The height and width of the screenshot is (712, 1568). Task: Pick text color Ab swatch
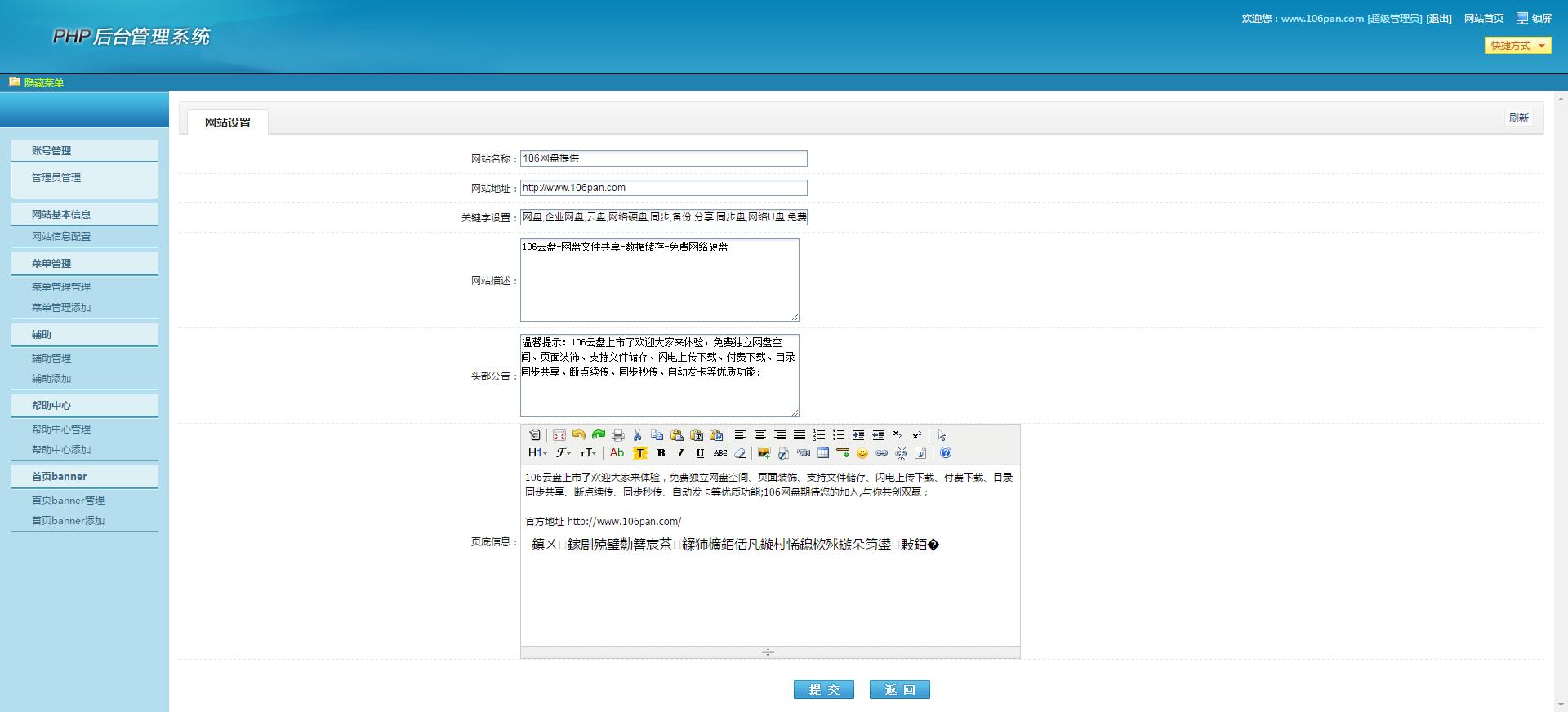point(617,453)
